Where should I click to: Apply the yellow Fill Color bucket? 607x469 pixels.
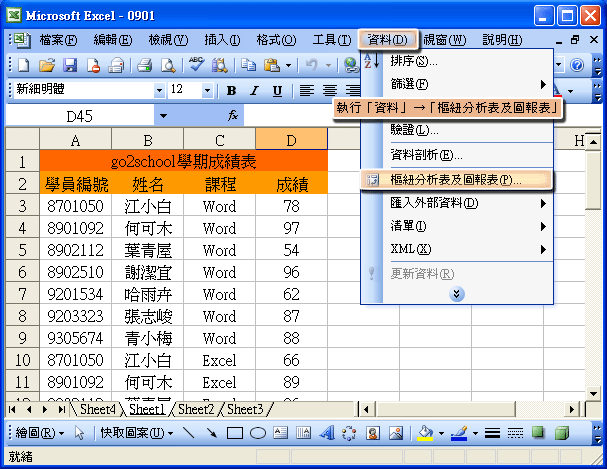425,433
